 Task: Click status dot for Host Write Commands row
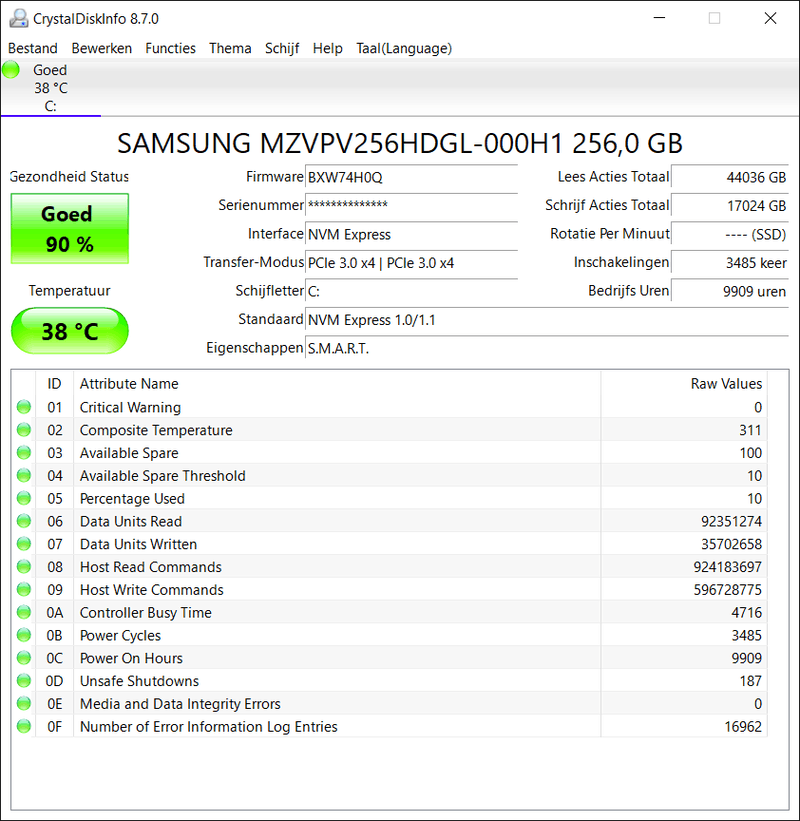click(x=24, y=590)
